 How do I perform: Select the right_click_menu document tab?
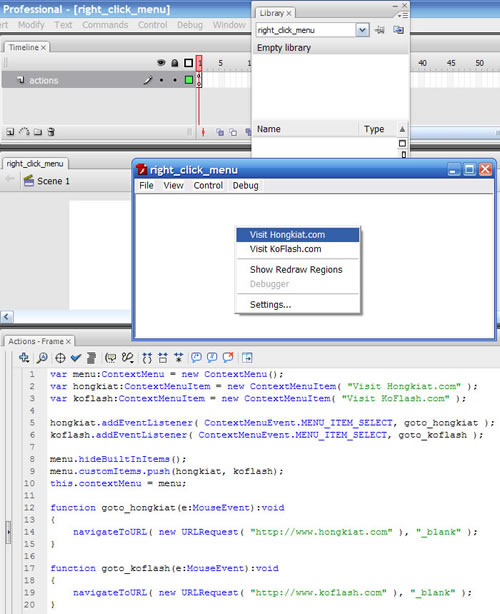click(x=35, y=164)
